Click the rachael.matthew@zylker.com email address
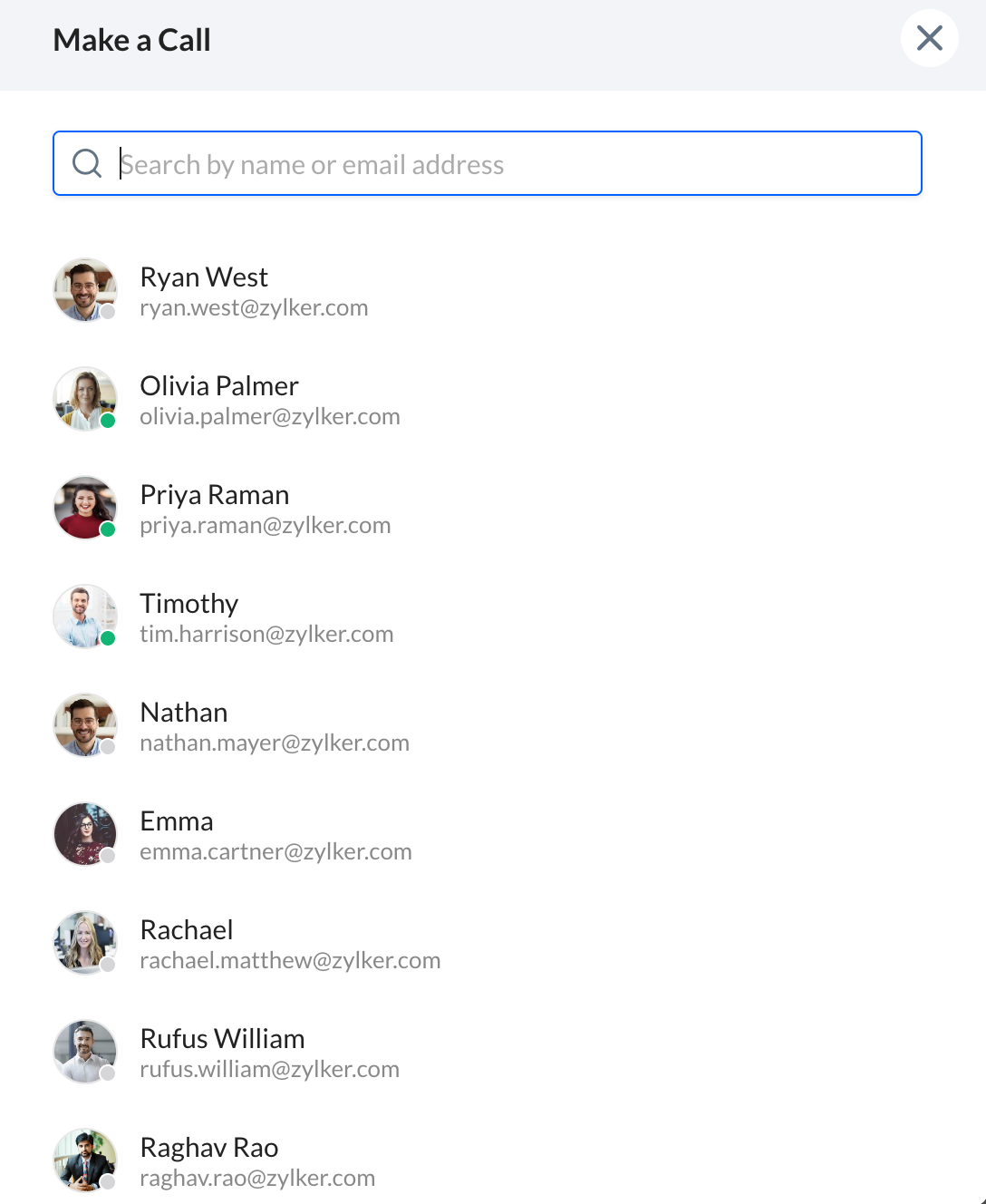This screenshot has height=1204, width=986. [x=290, y=961]
